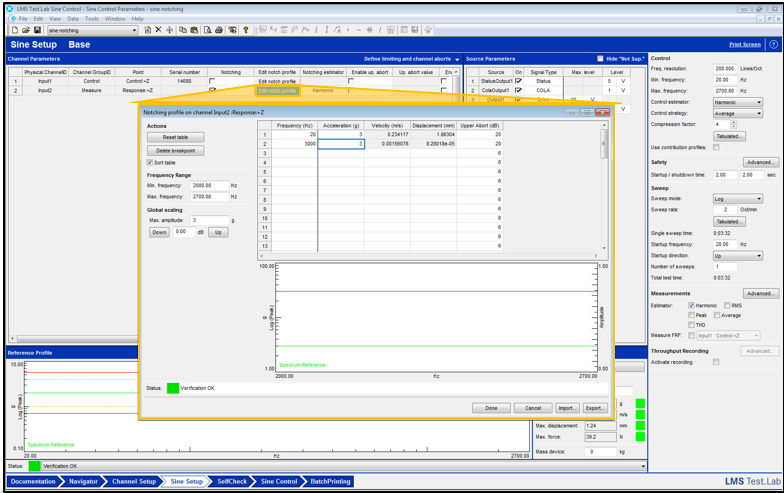Open Level unit V dropdown for StatusOutput1

point(623,81)
